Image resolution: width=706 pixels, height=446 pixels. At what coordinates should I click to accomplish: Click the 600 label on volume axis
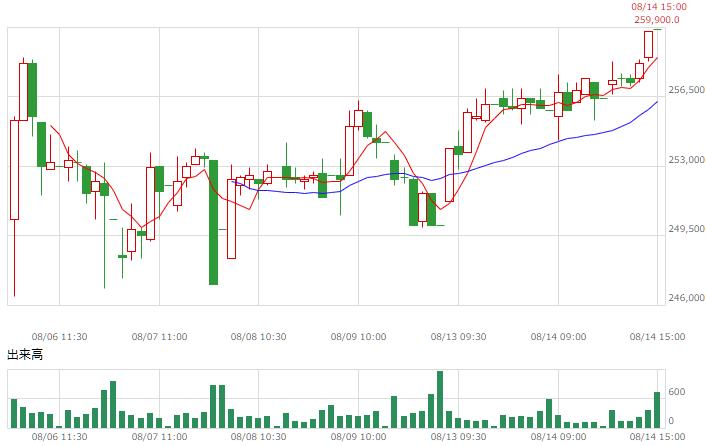(x=677, y=392)
